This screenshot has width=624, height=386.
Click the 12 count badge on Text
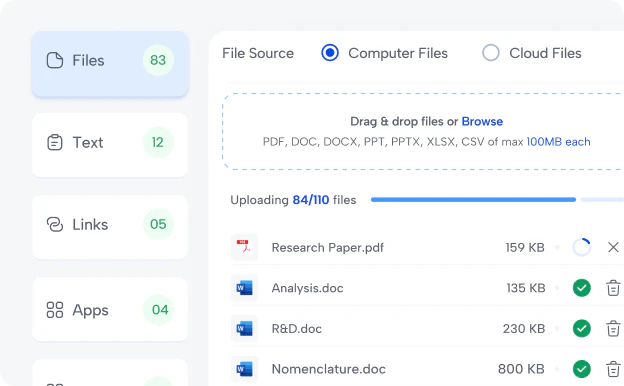[158, 142]
